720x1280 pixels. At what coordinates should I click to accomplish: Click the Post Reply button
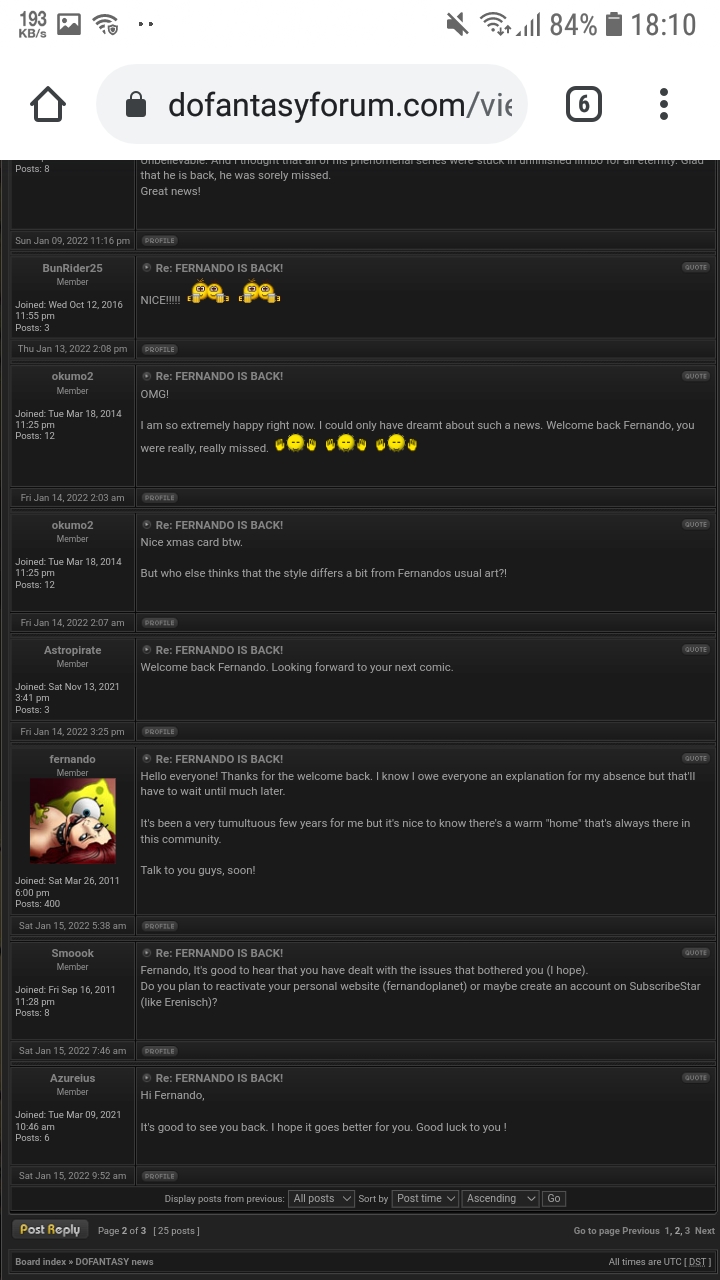(x=50, y=1230)
